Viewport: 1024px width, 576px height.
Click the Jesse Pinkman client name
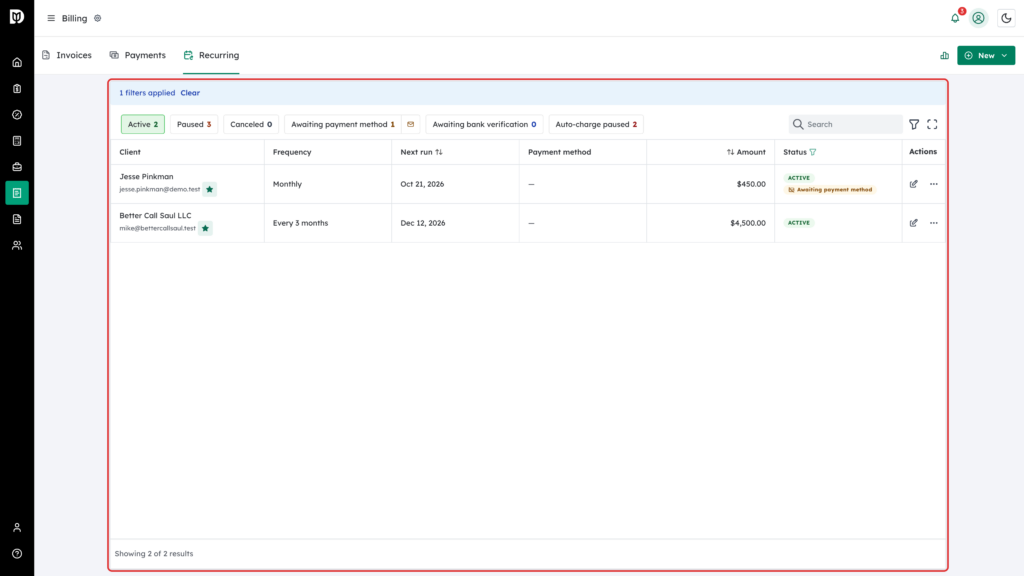pos(146,176)
